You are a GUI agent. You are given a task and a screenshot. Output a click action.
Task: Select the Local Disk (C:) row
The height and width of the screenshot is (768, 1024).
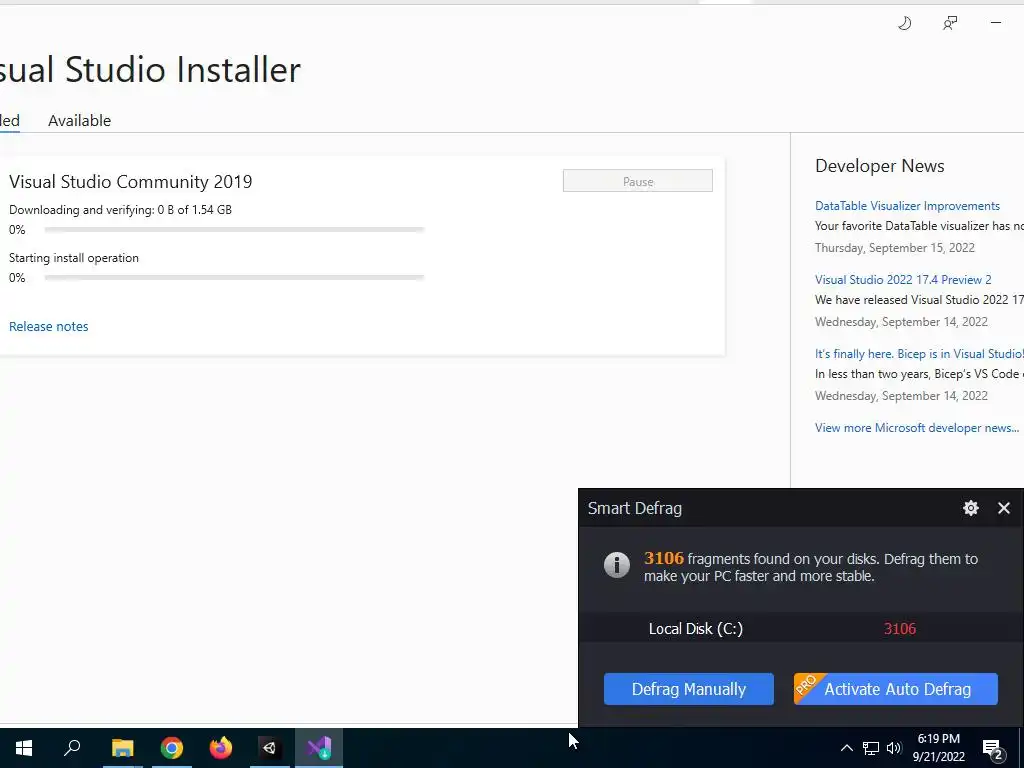[801, 628]
